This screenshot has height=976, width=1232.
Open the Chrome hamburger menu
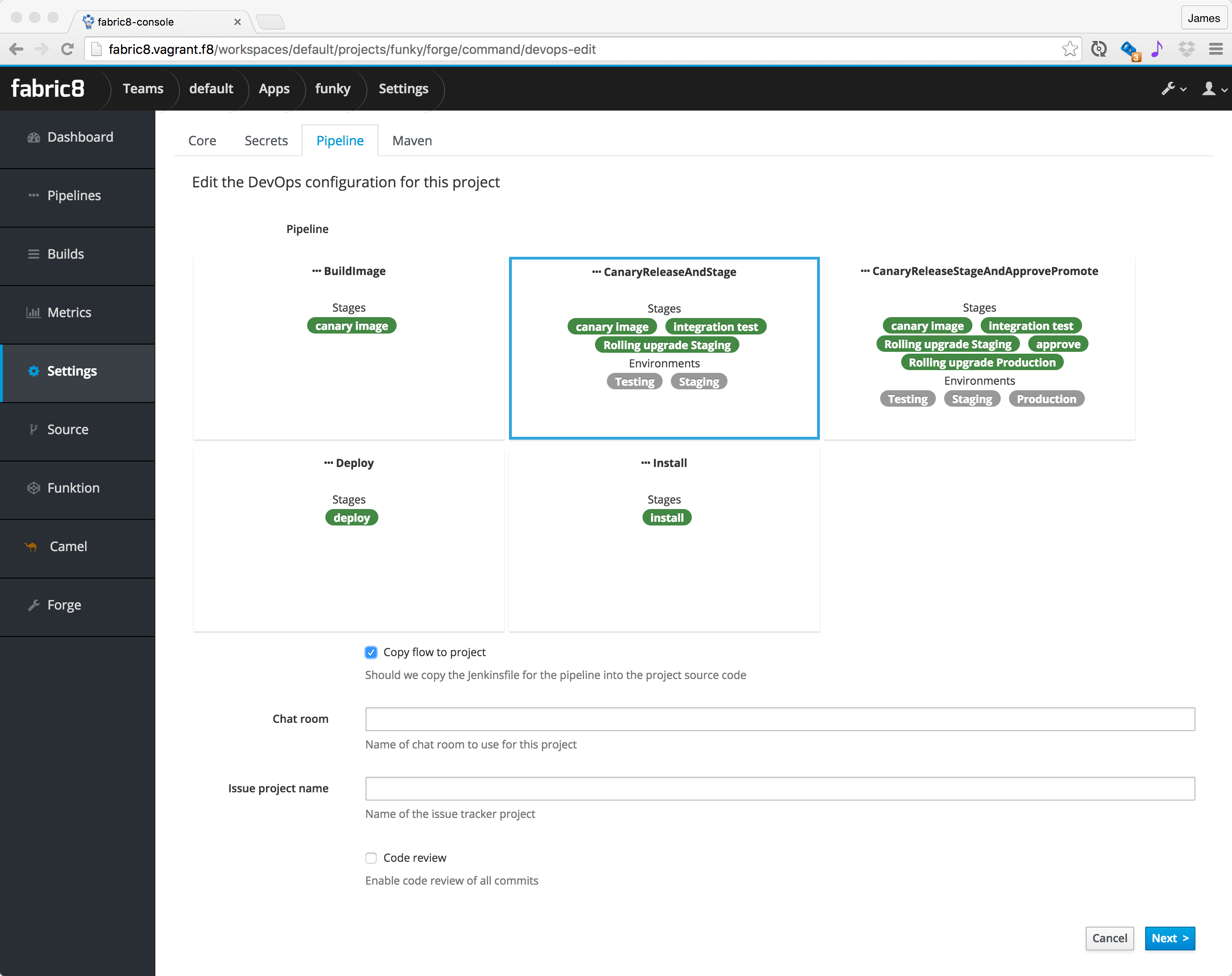coord(1216,50)
